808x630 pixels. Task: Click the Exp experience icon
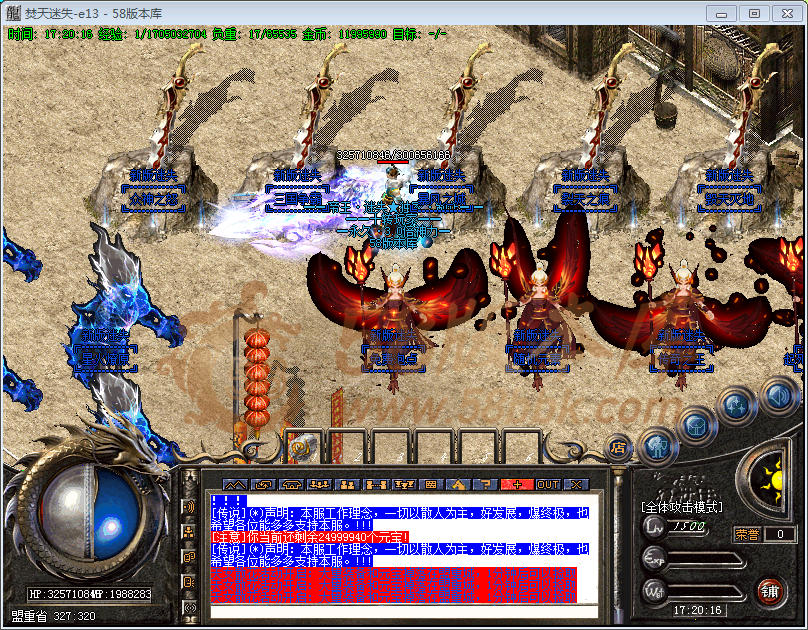pos(654,558)
